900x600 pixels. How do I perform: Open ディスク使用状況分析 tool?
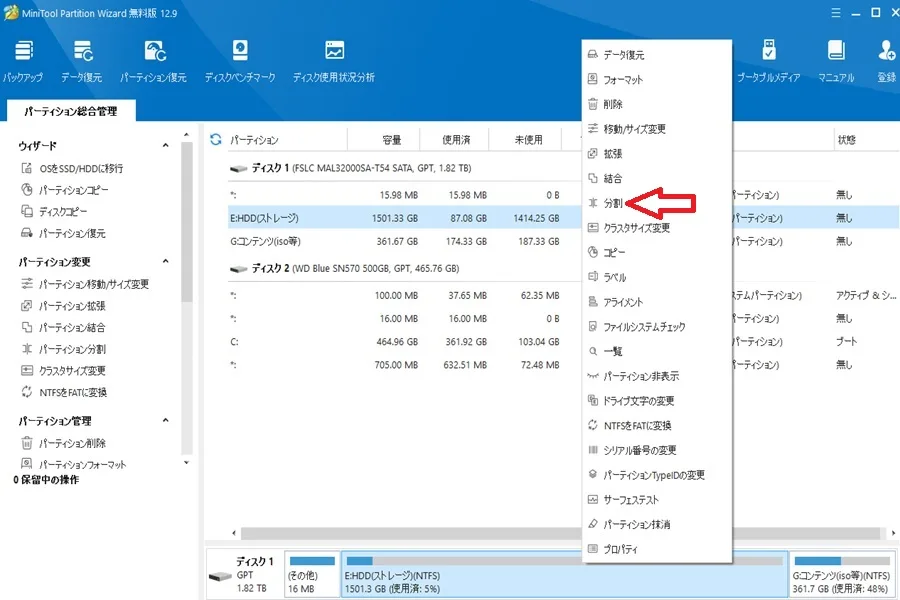click(x=333, y=61)
